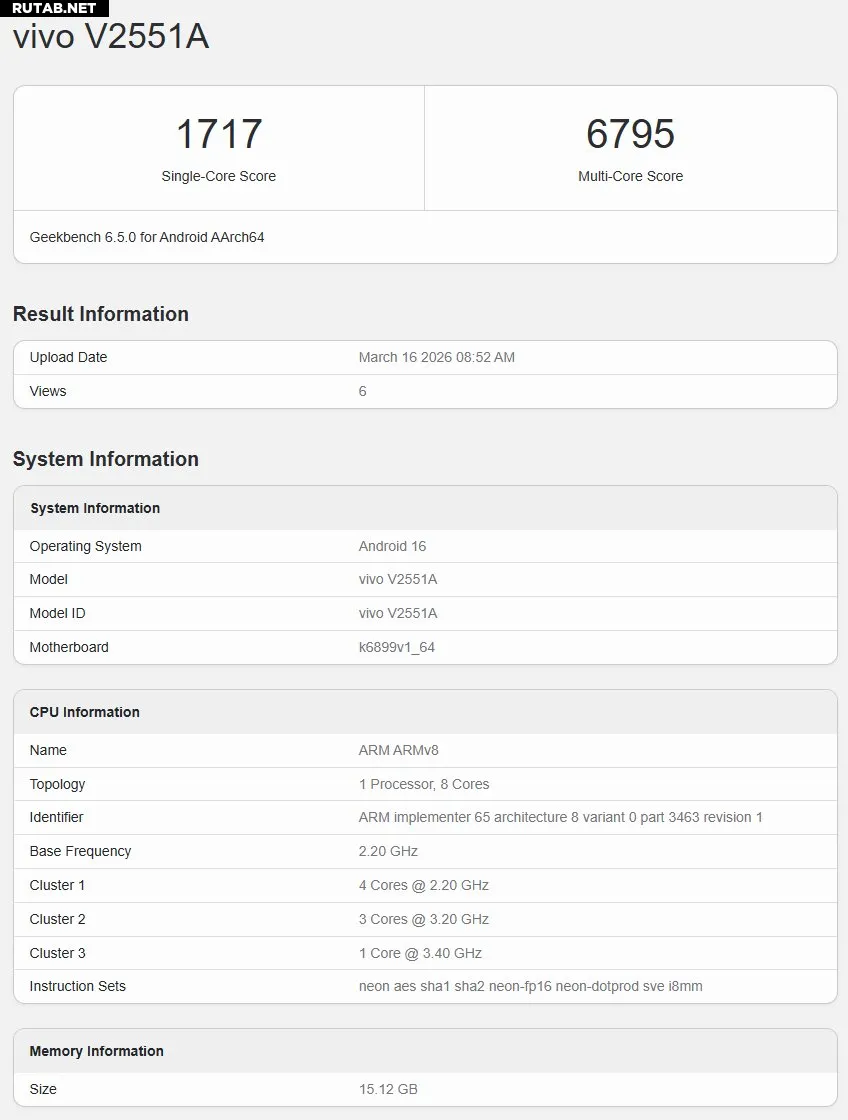
Task: Click the single-core score 1717
Action: pos(218,134)
